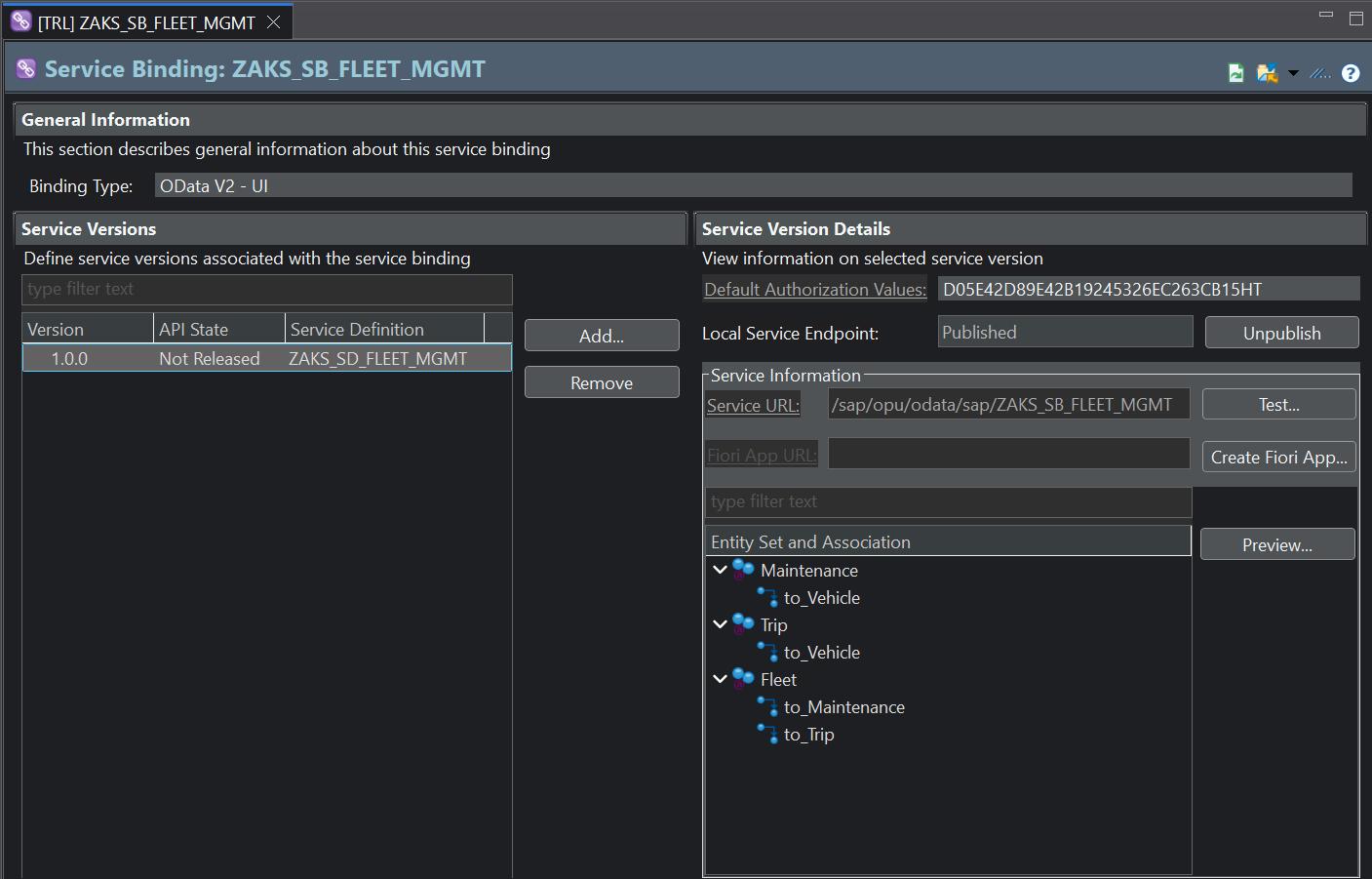Viewport: 1372px width, 879px height.
Task: Click the Entity Set and Association header
Action: pyautogui.click(x=948, y=541)
